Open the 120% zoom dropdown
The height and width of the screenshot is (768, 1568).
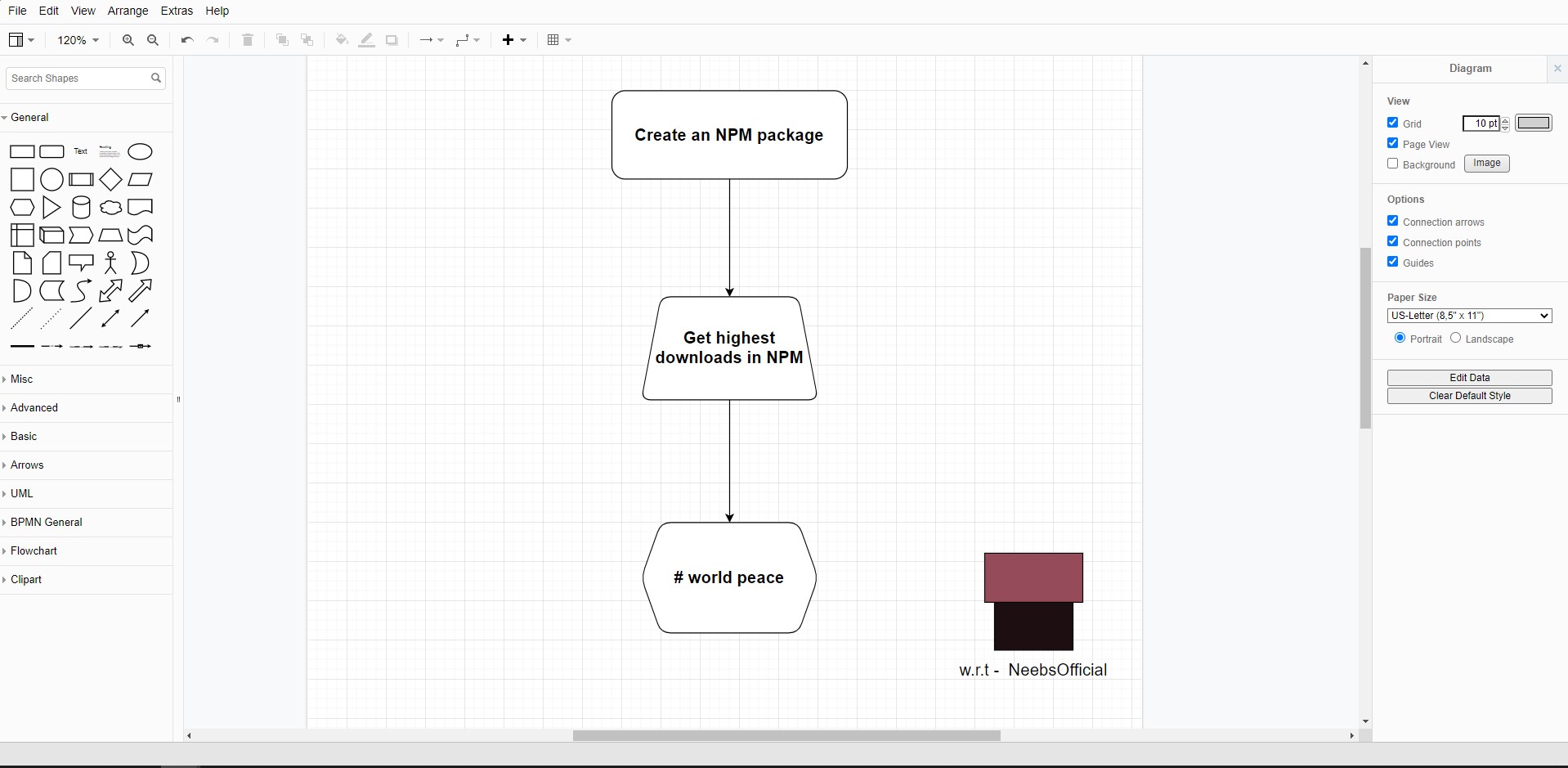pyautogui.click(x=78, y=40)
